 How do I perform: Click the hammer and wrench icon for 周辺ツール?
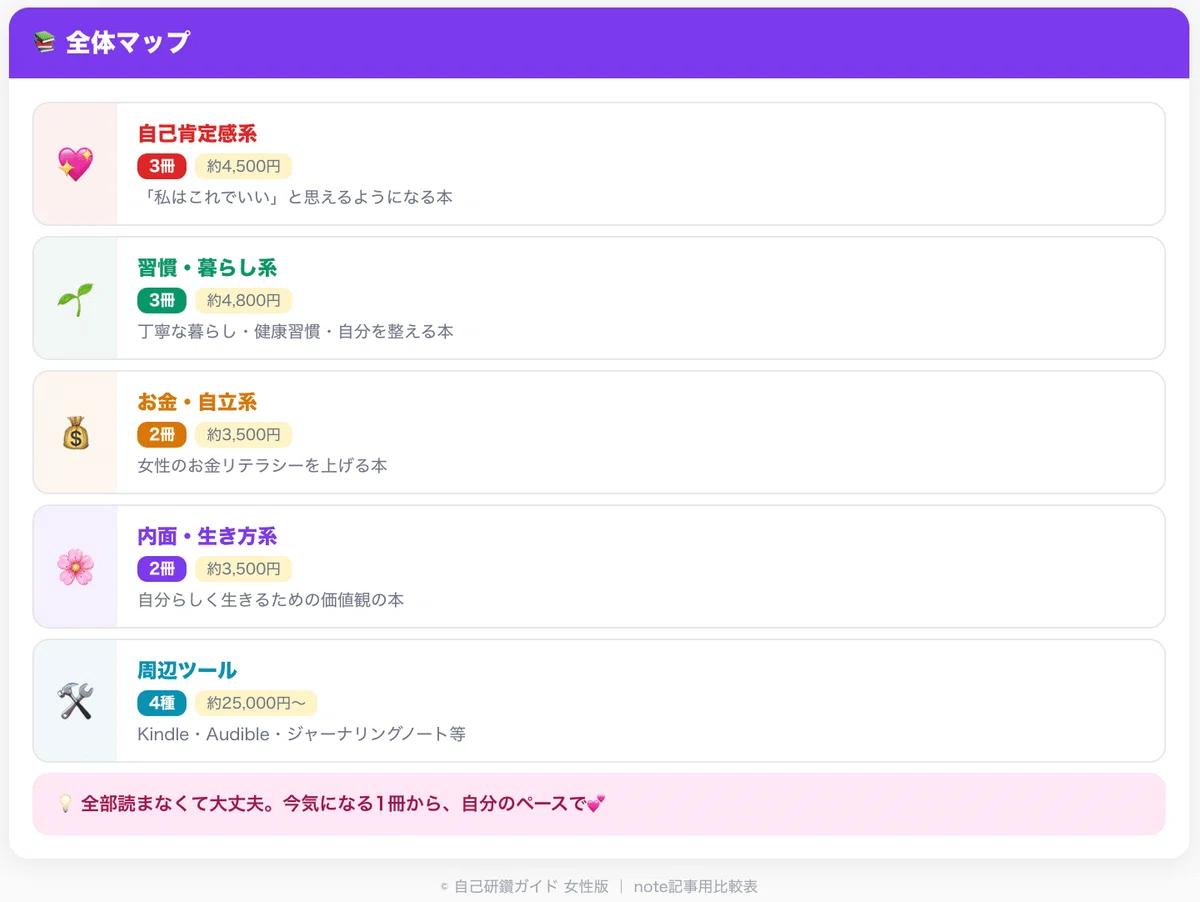click(x=75, y=701)
